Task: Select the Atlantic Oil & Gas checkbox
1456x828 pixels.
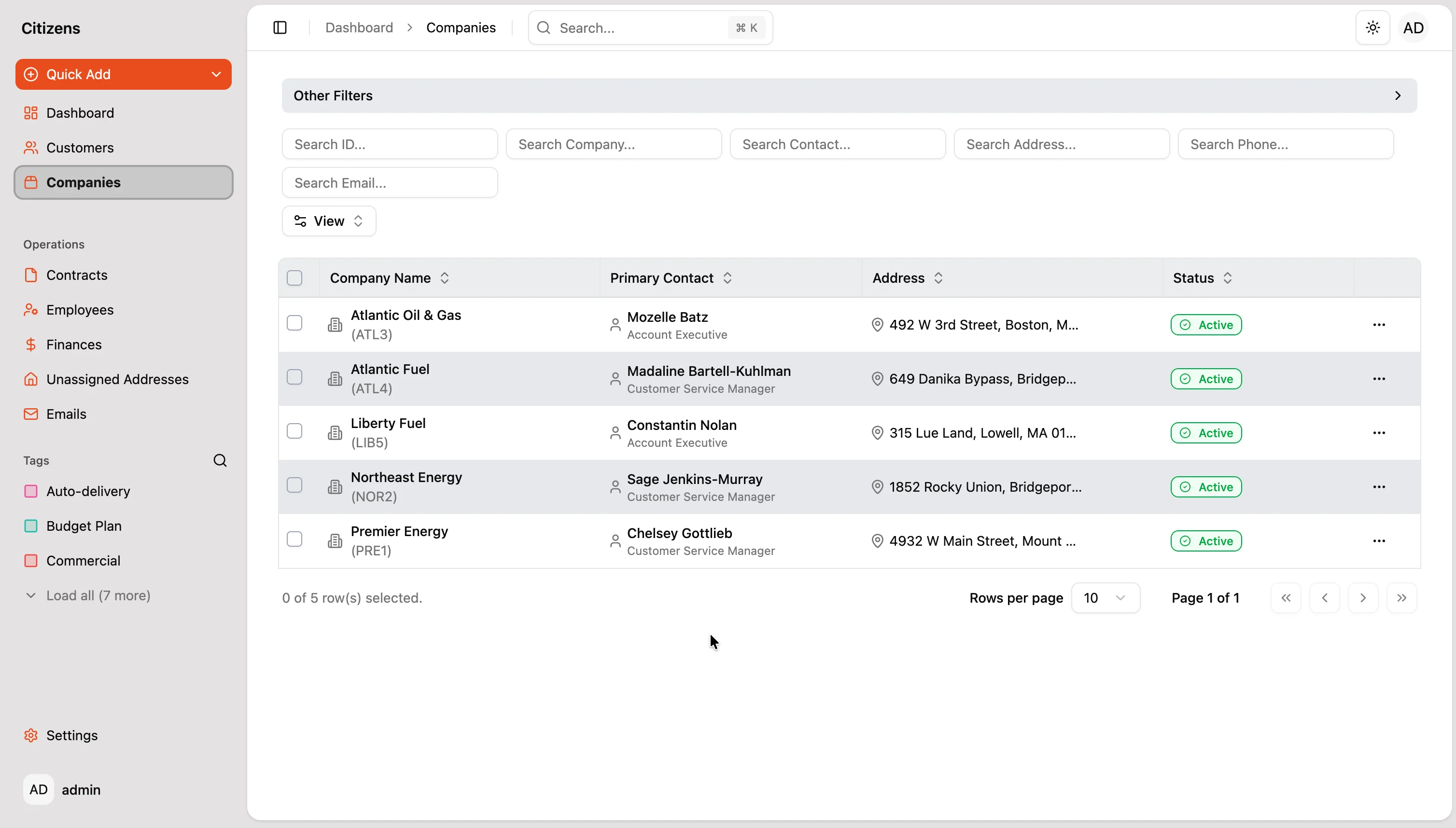Action: click(294, 323)
